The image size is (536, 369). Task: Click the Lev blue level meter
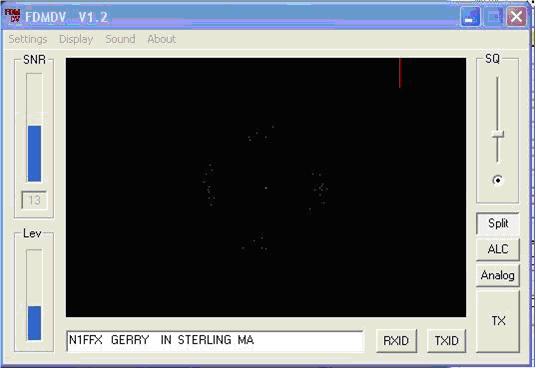[35, 323]
